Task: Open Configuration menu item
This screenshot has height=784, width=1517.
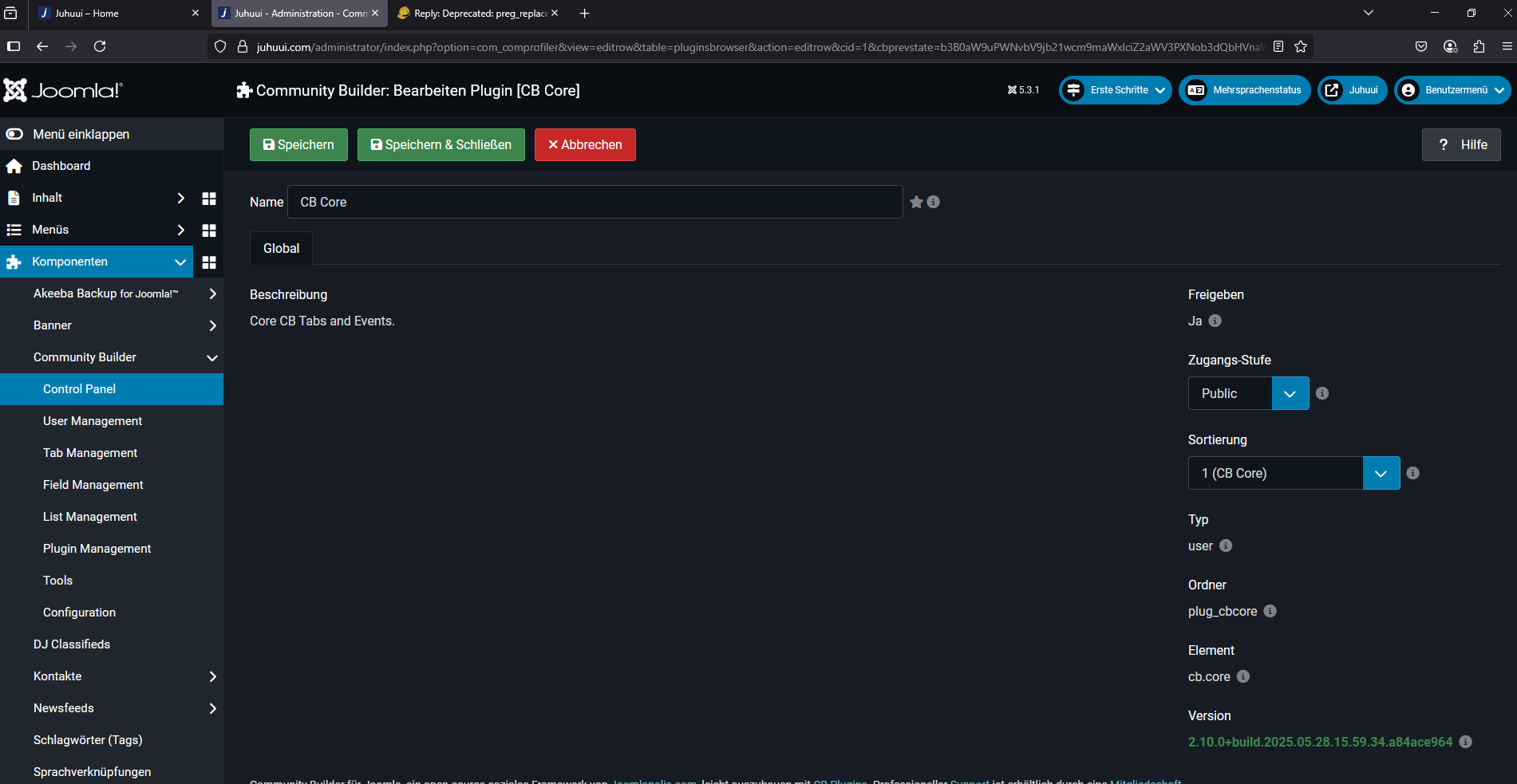Action: (x=112, y=613)
